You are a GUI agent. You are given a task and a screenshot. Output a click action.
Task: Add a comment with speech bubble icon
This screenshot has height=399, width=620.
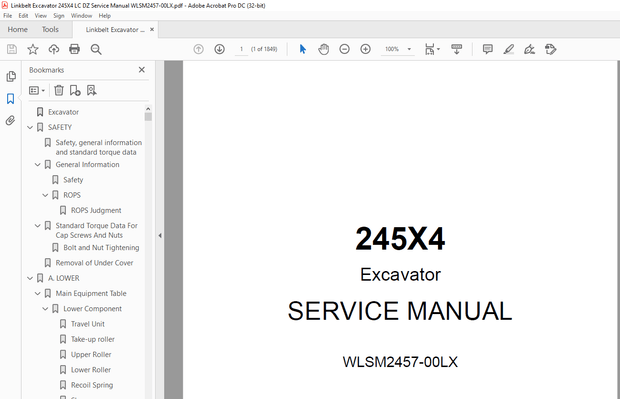(x=488, y=49)
